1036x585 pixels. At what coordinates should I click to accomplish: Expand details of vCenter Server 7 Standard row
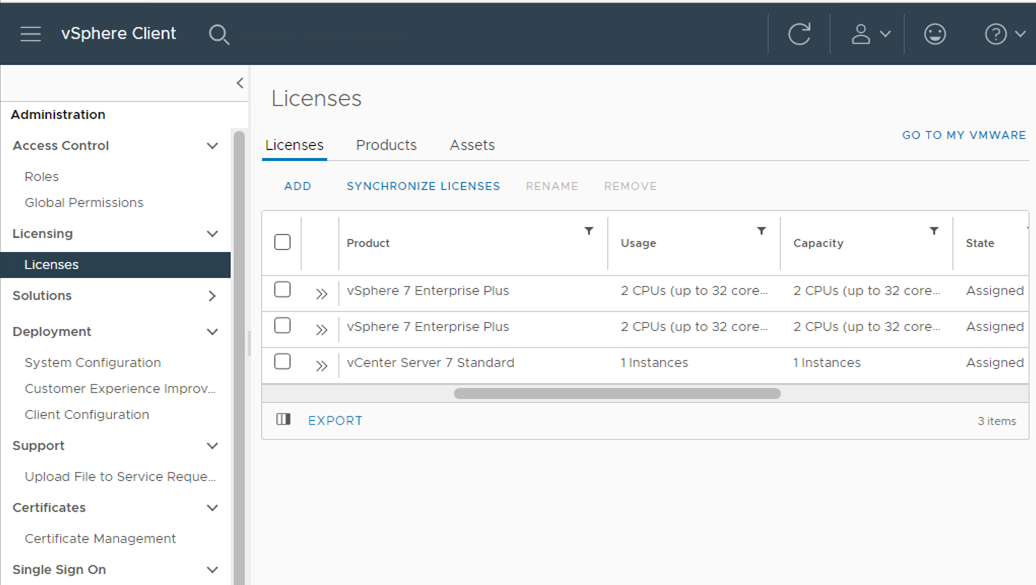coord(321,365)
